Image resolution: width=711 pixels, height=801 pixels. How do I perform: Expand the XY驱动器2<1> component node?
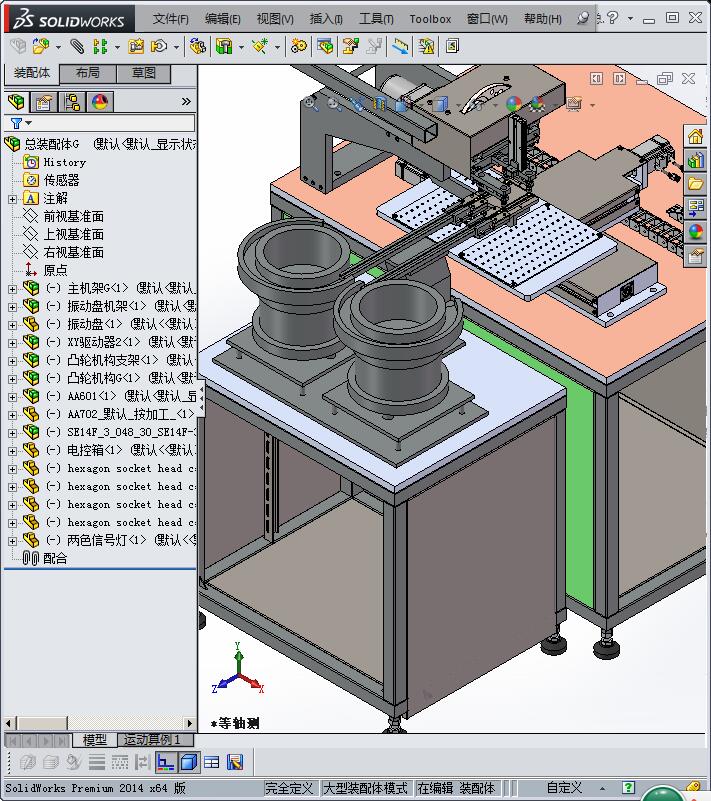(12, 343)
